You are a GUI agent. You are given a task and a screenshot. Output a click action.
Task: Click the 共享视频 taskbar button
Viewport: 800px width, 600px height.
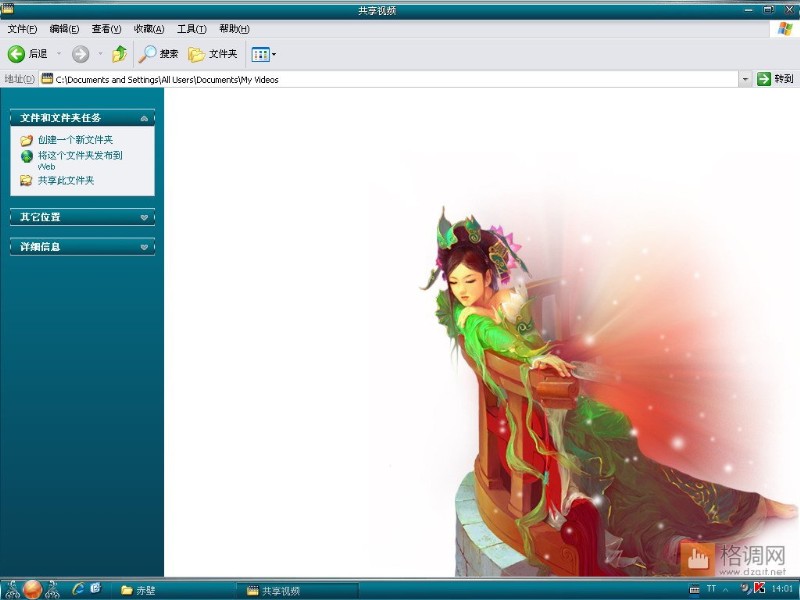[x=298, y=591]
